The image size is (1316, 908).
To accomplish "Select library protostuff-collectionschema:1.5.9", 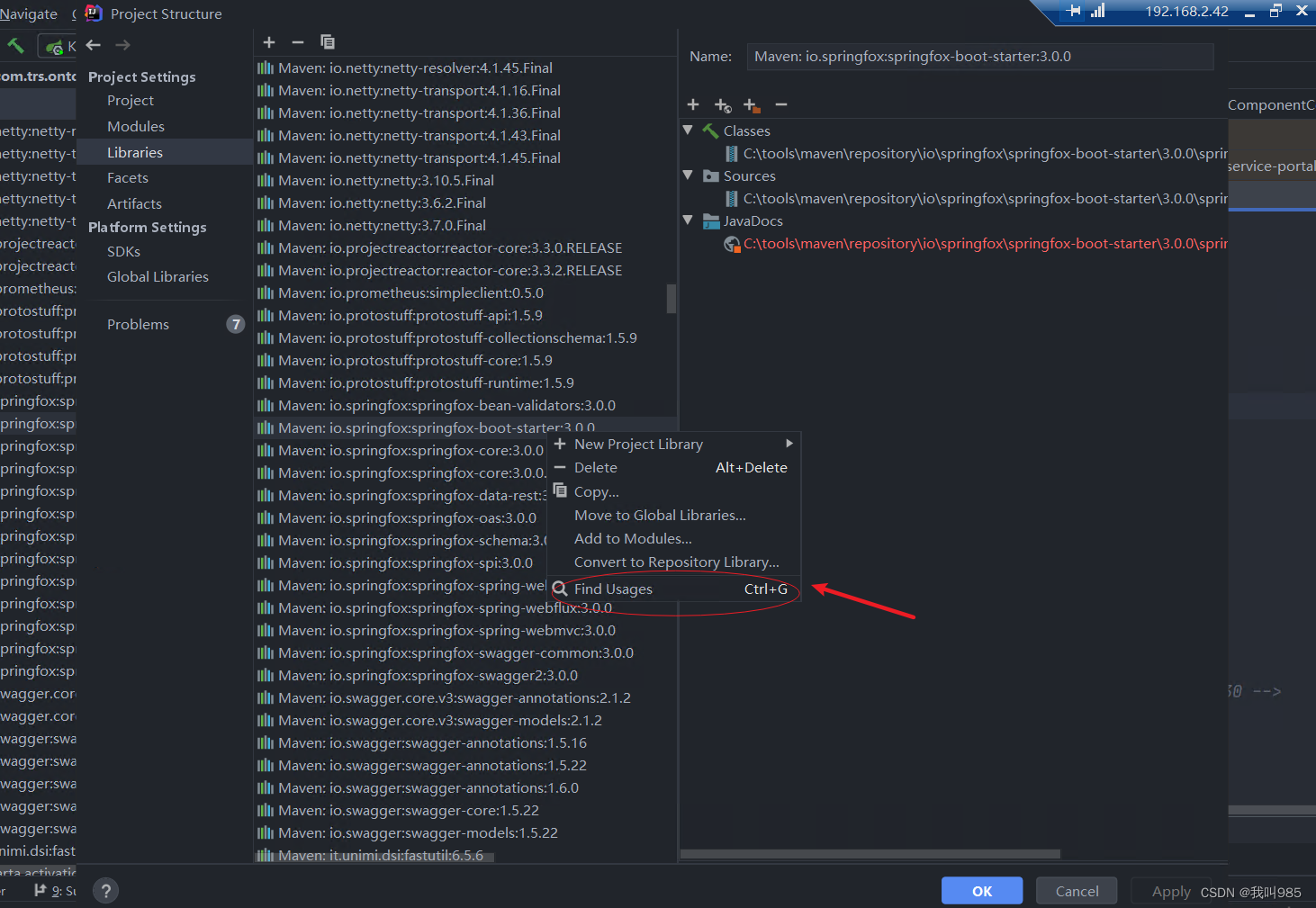I will pyautogui.click(x=465, y=338).
